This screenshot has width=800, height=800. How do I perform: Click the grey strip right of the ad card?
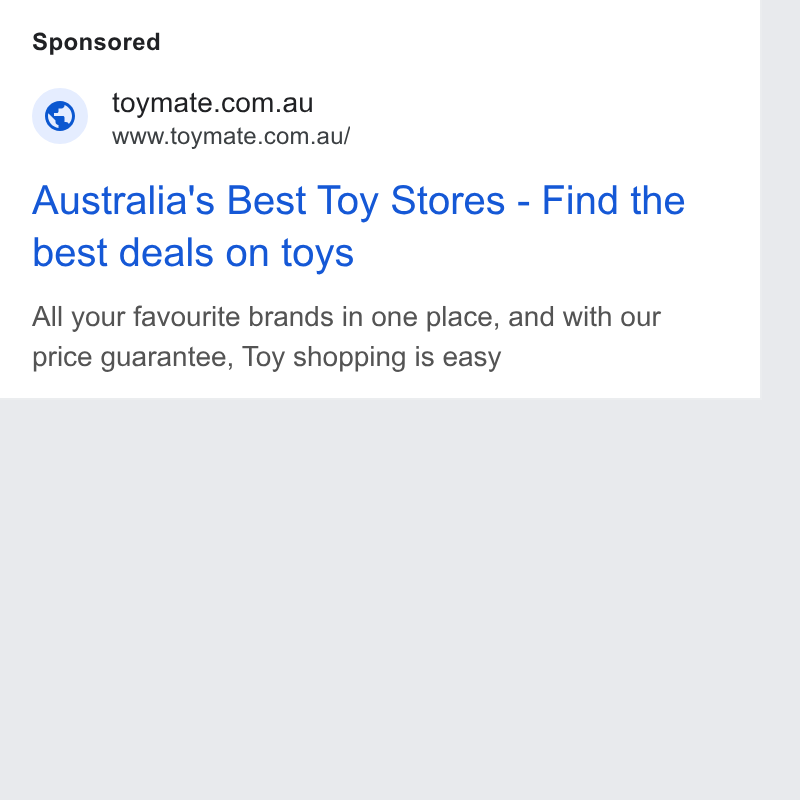780,199
